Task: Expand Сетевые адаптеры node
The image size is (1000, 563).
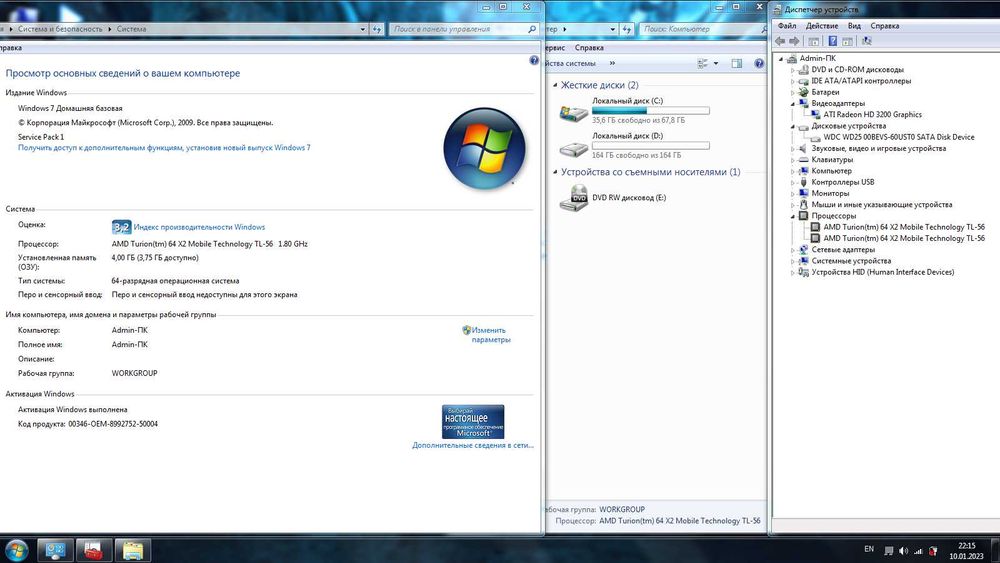Action: [x=793, y=250]
